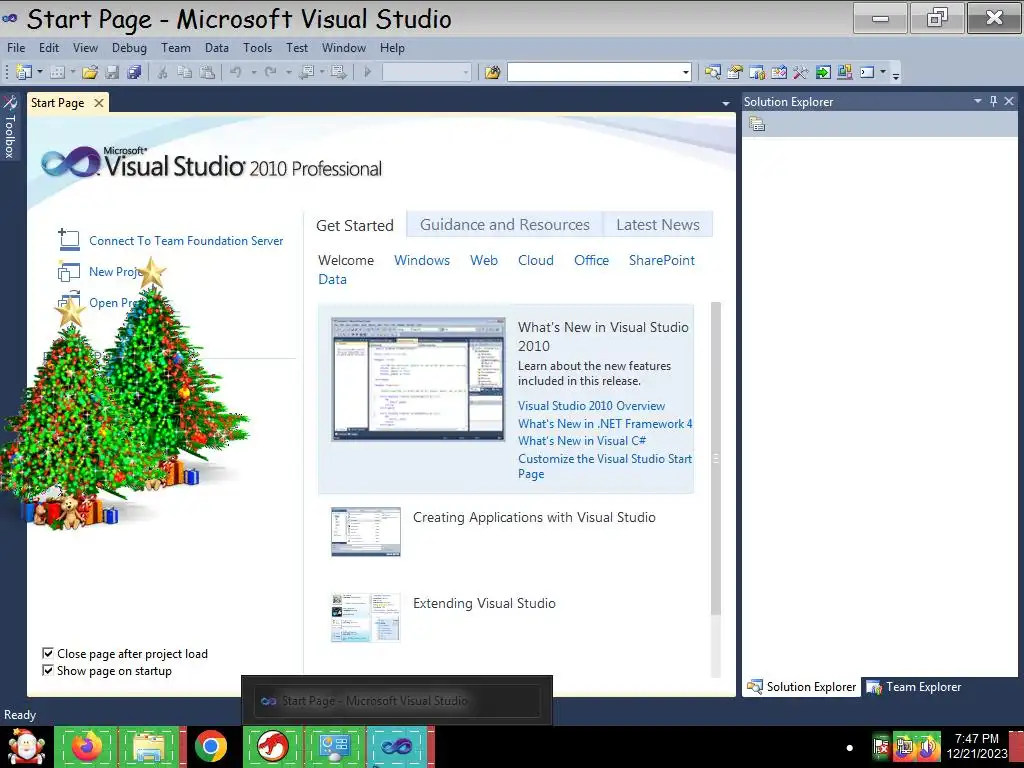Click the Chrome icon on the taskbar
The height and width of the screenshot is (768, 1024).
[210, 746]
